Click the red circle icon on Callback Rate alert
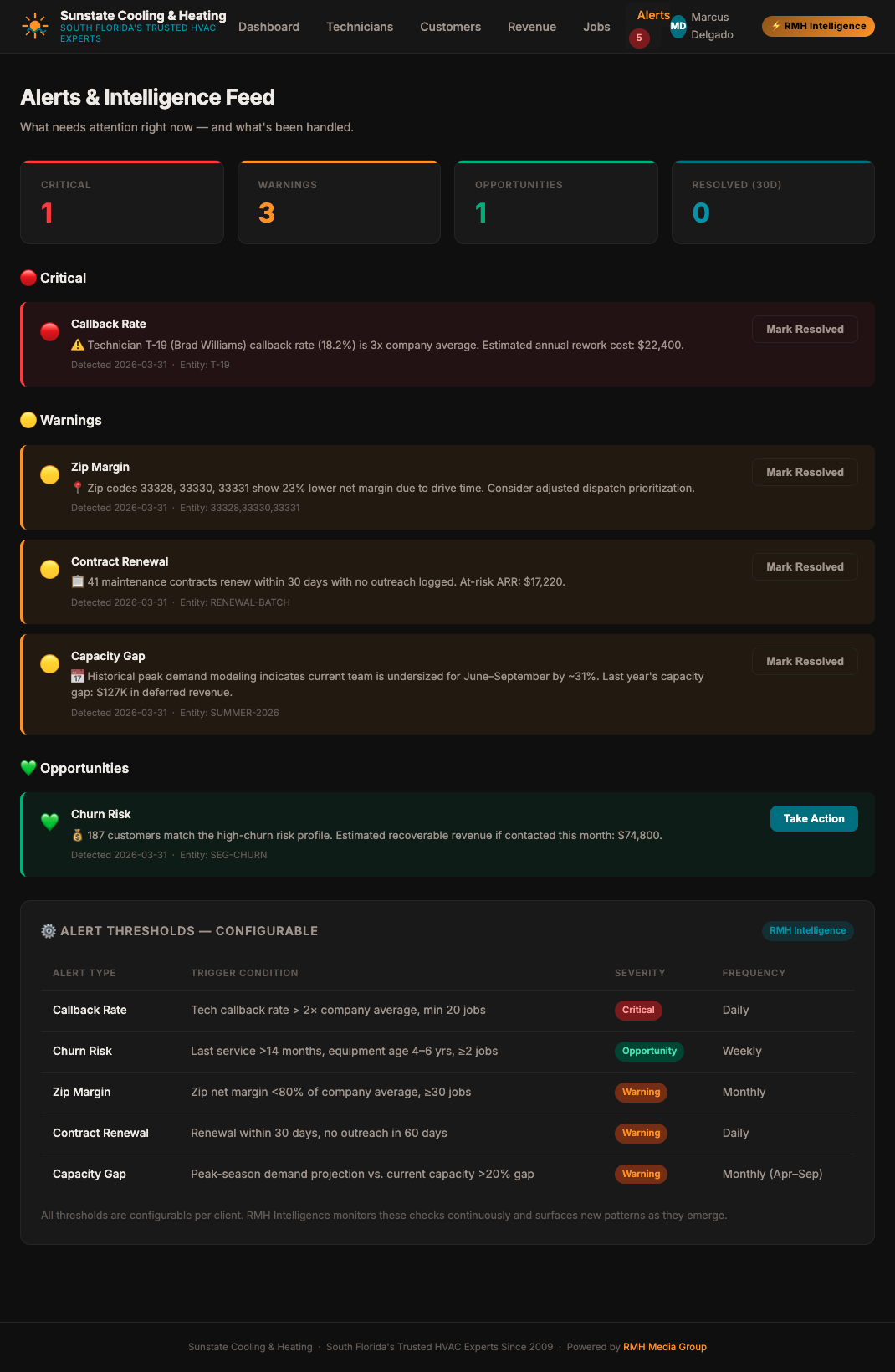Image resolution: width=895 pixels, height=1372 pixels. [x=49, y=332]
